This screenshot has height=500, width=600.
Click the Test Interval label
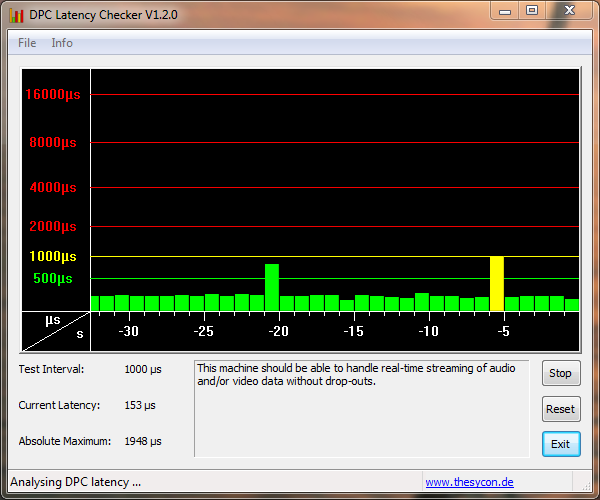[x=51, y=369]
